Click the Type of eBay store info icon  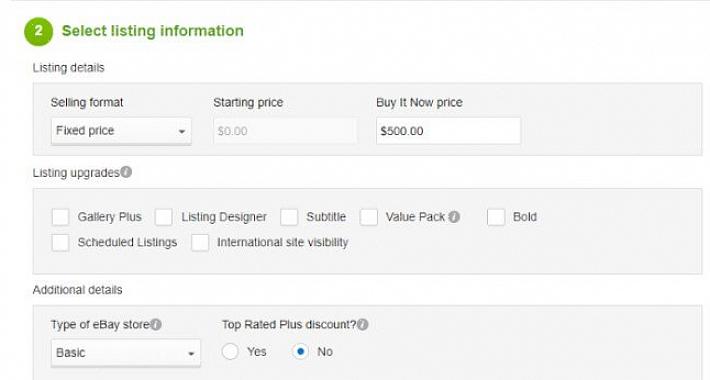(156, 324)
